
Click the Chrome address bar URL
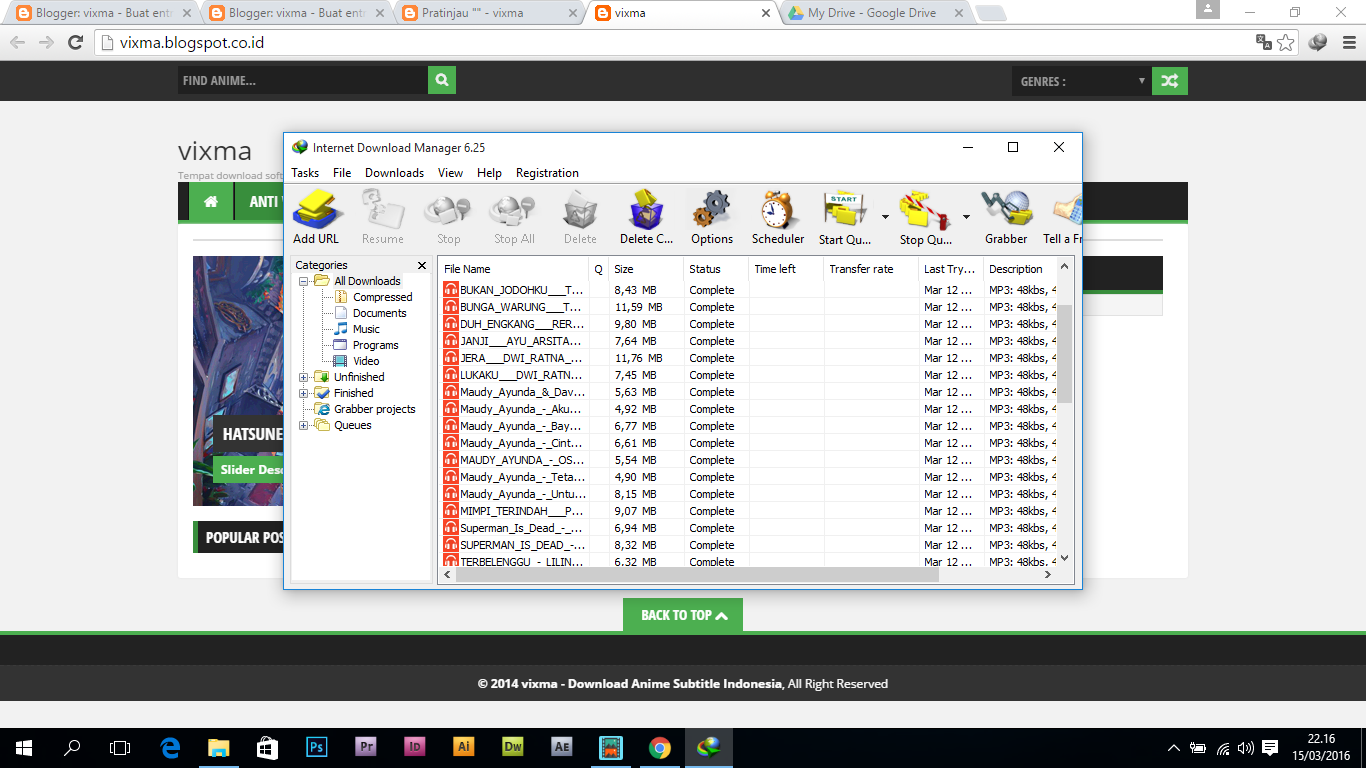click(x=192, y=43)
